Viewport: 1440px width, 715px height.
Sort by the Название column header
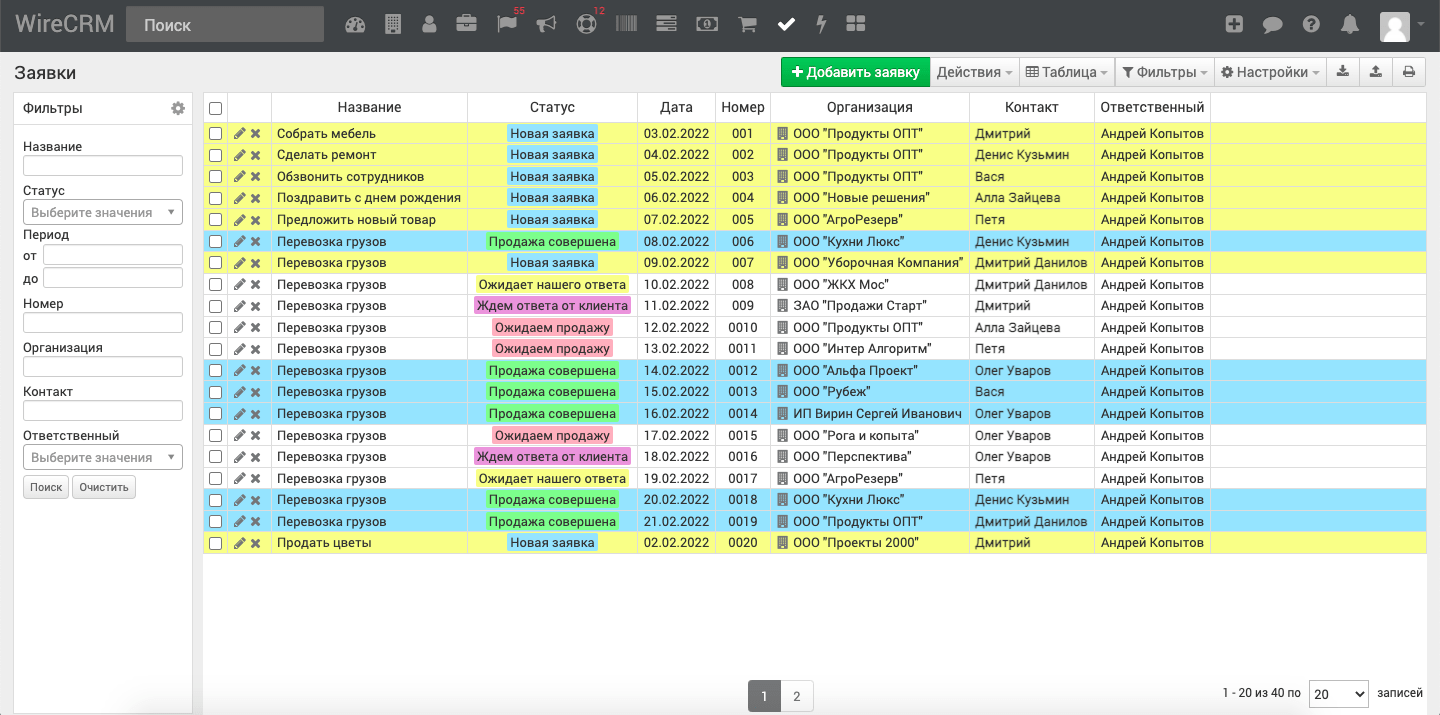click(369, 108)
